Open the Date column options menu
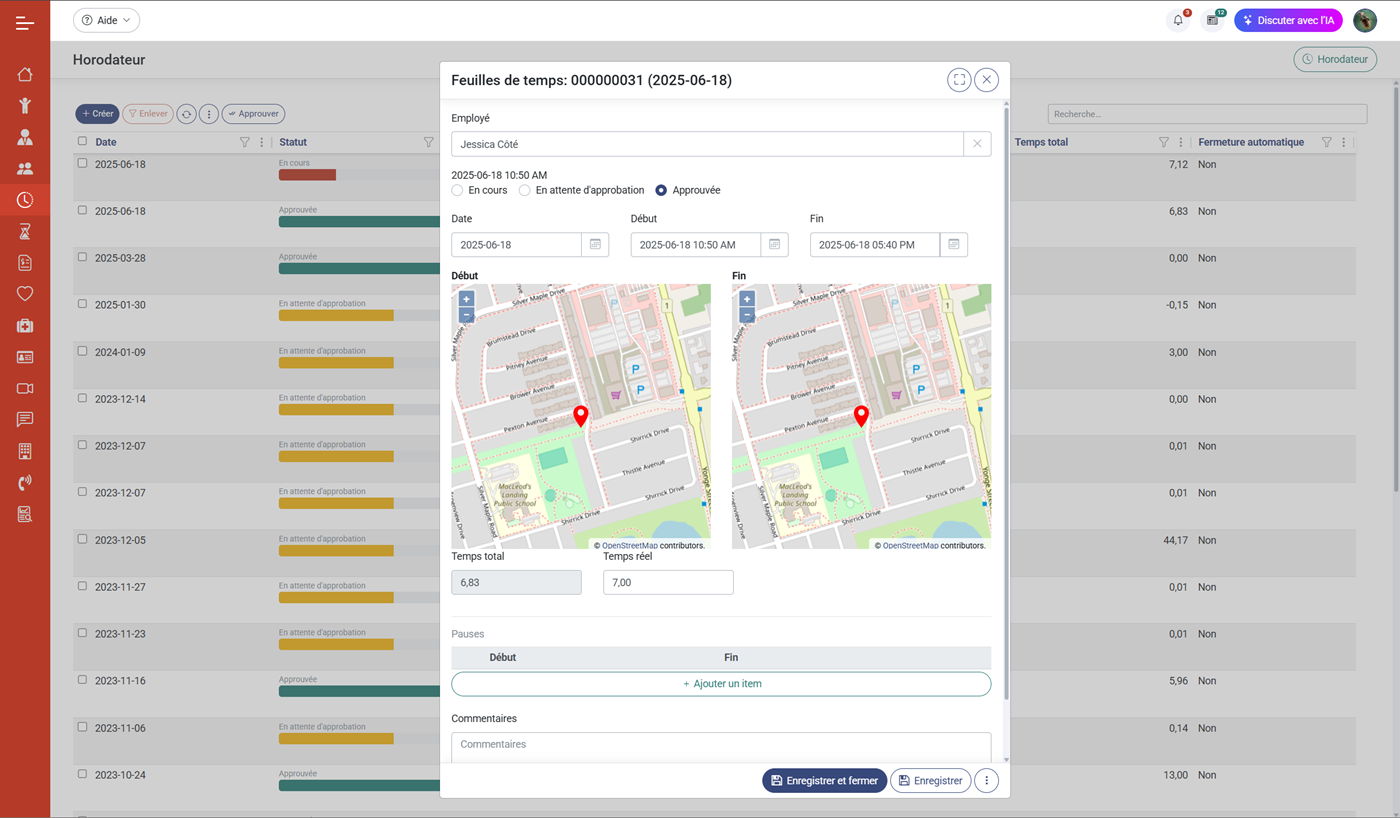 tap(262, 142)
